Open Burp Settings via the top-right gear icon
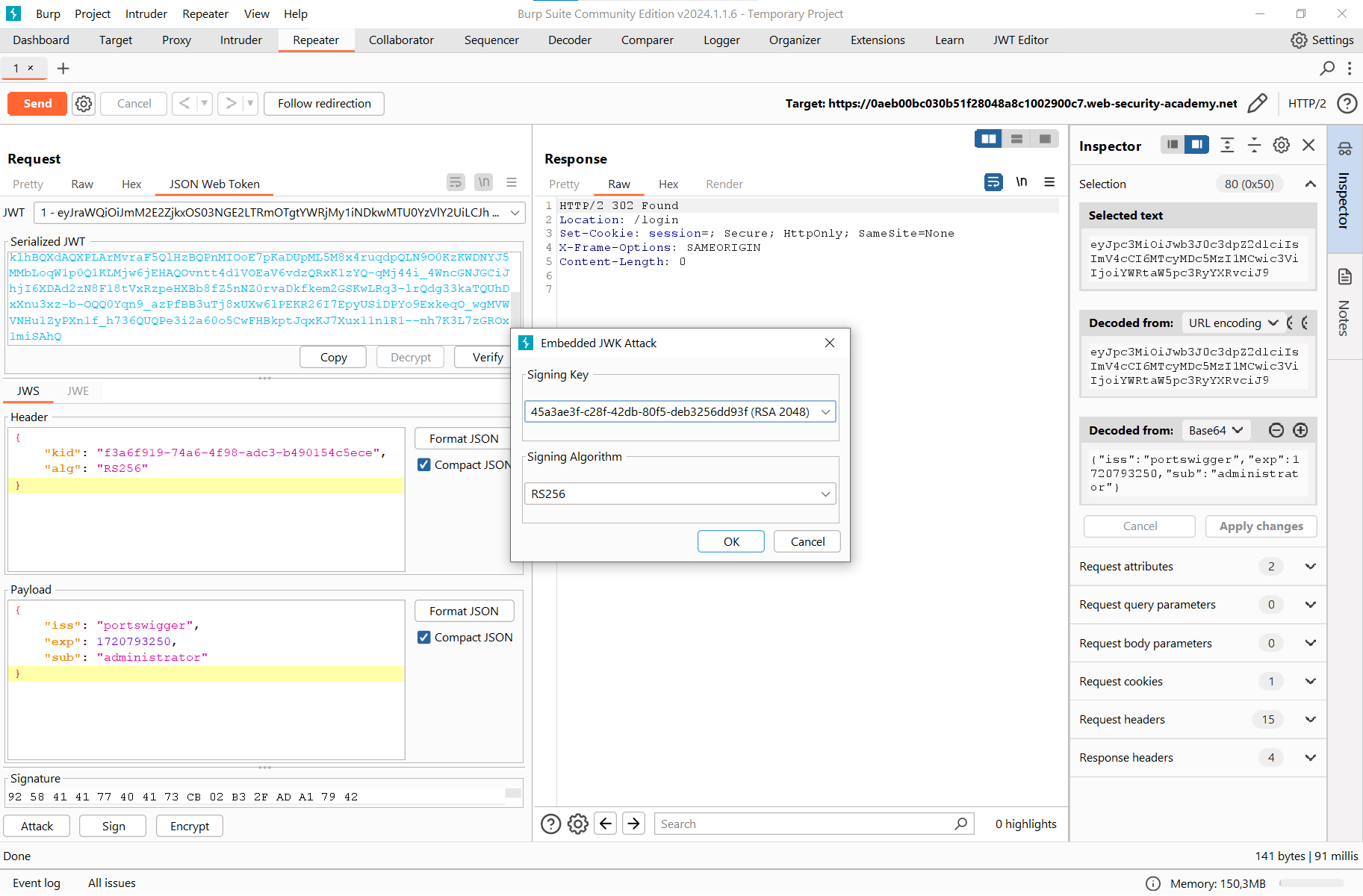The height and width of the screenshot is (896, 1363). click(1299, 40)
